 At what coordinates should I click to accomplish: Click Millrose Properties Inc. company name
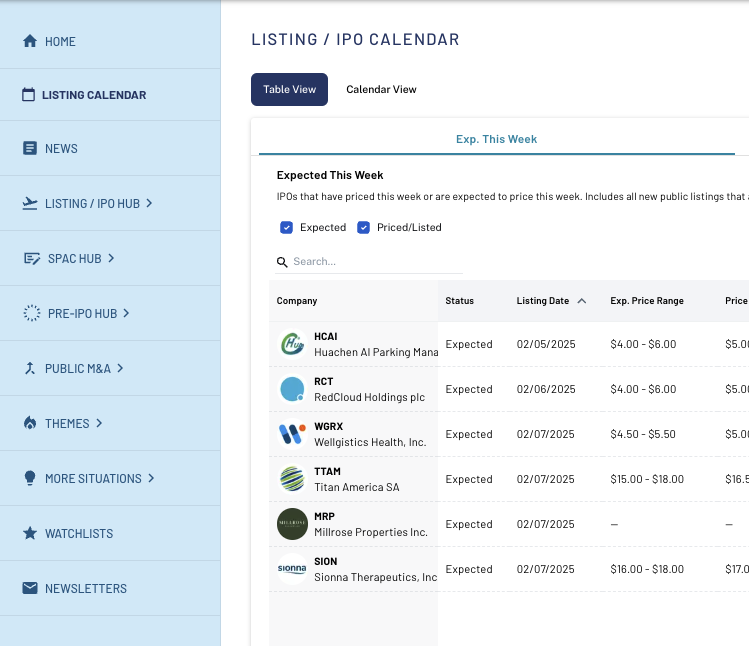(371, 532)
